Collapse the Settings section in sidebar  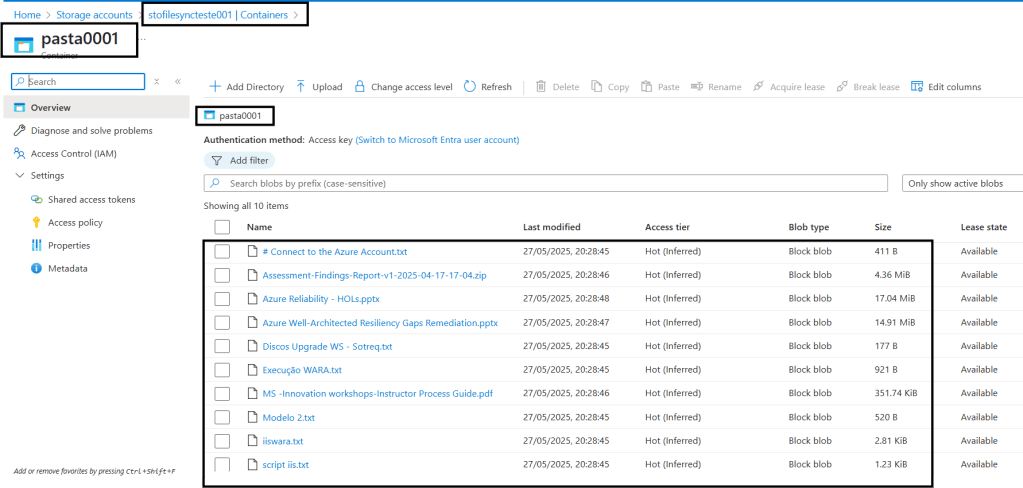pyautogui.click(x=21, y=176)
